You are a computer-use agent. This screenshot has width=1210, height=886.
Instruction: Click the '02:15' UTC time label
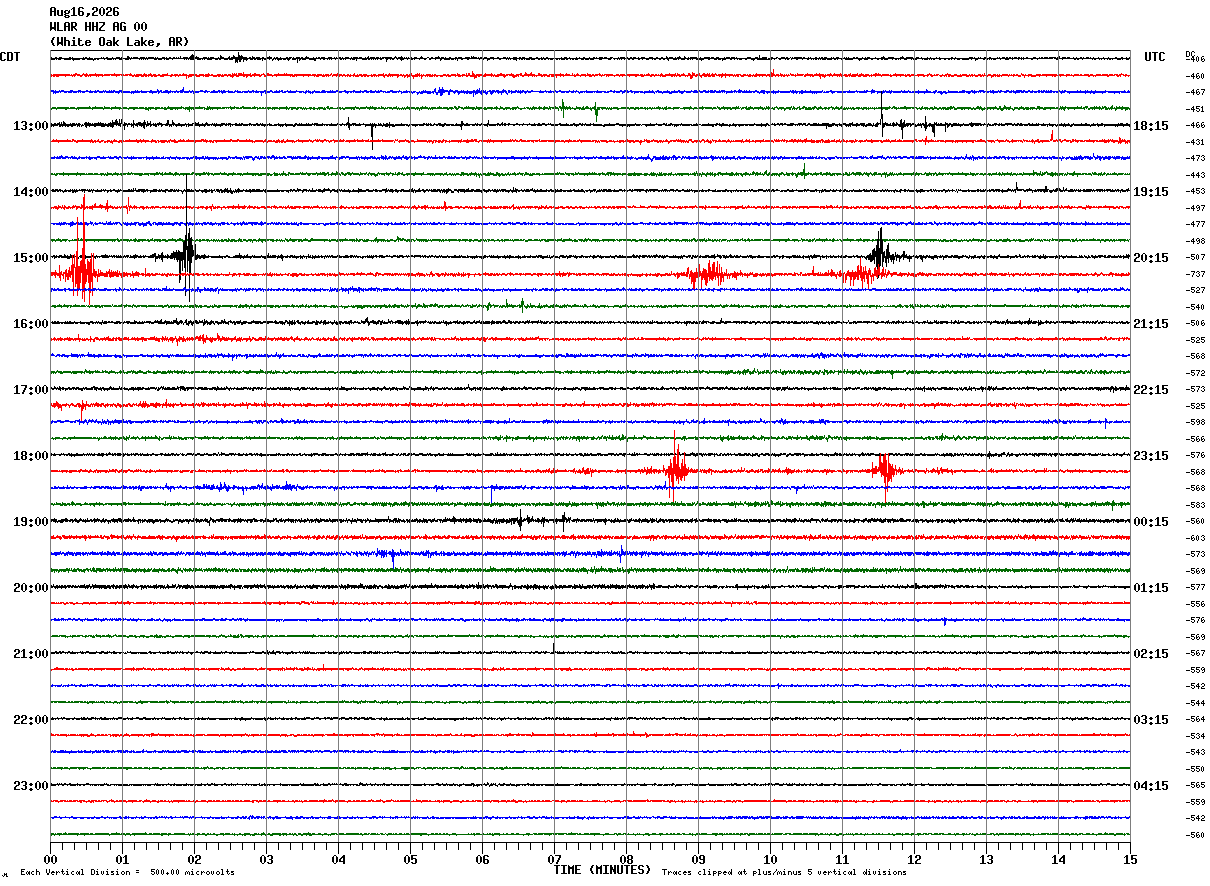tap(1151, 654)
